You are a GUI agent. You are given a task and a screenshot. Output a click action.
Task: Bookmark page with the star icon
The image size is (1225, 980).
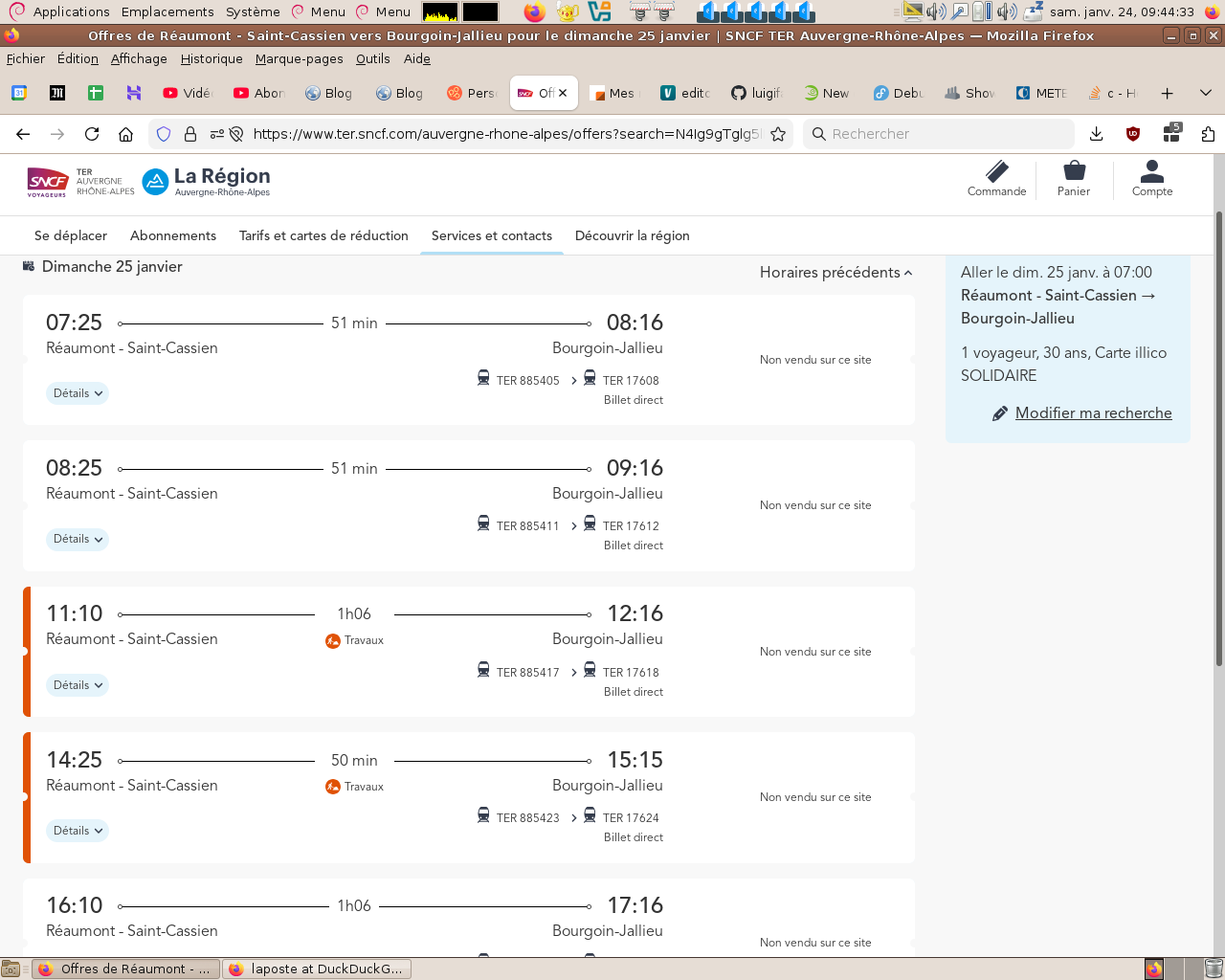(778, 134)
